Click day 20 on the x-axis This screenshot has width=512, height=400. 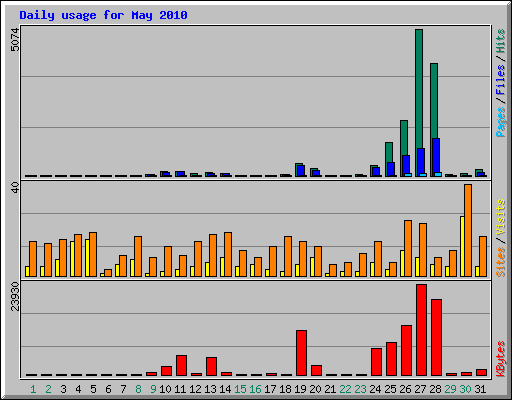315,389
